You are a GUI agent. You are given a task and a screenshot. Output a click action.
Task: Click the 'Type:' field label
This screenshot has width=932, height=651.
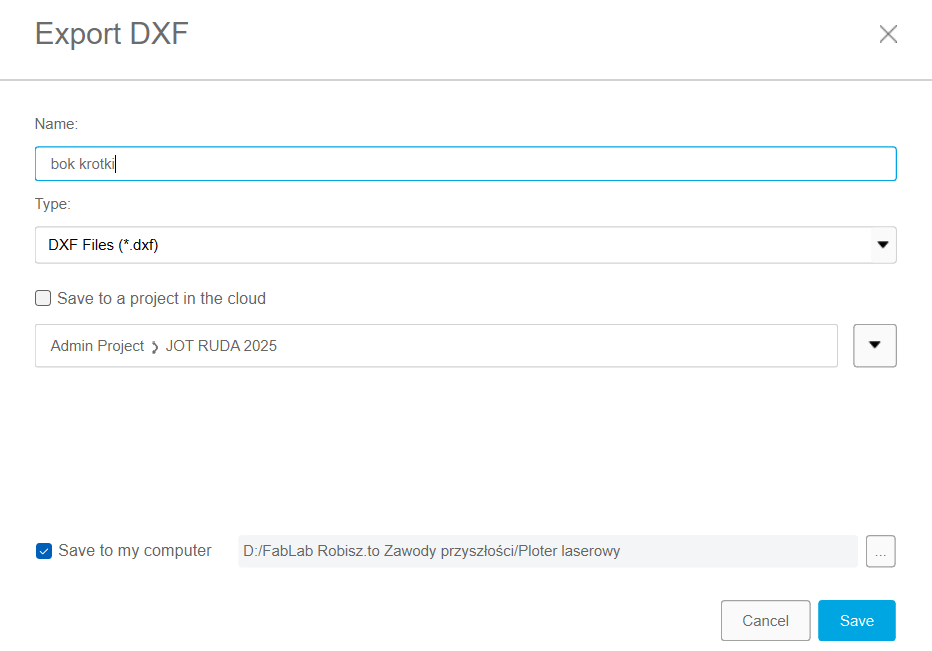[x=53, y=204]
